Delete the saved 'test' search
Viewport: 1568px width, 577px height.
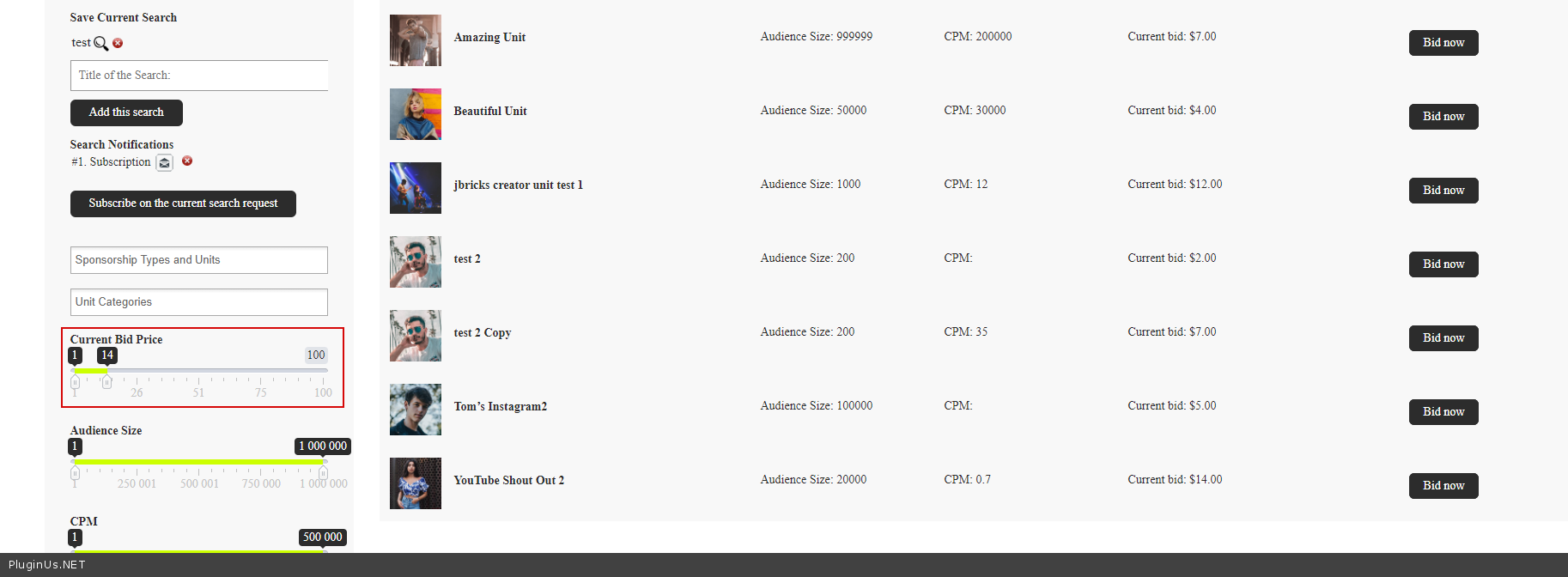(x=118, y=43)
